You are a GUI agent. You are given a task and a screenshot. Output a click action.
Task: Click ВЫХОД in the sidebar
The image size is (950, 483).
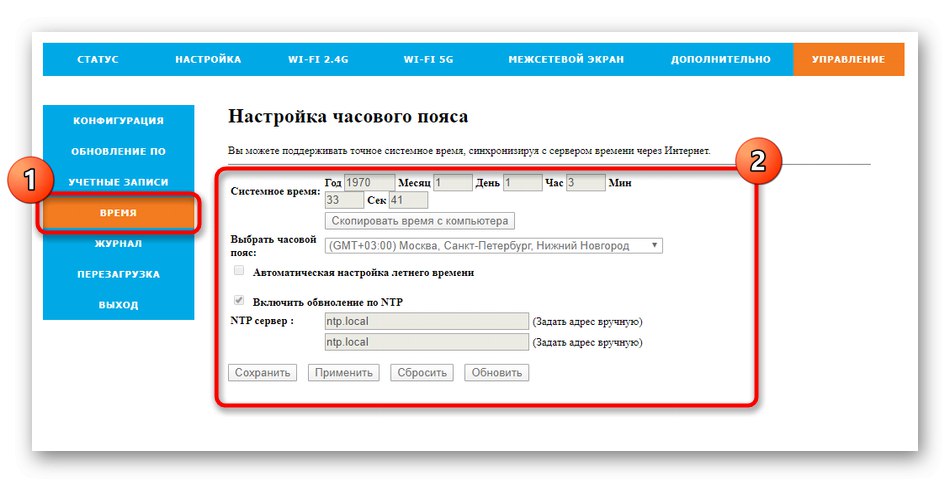[x=119, y=305]
